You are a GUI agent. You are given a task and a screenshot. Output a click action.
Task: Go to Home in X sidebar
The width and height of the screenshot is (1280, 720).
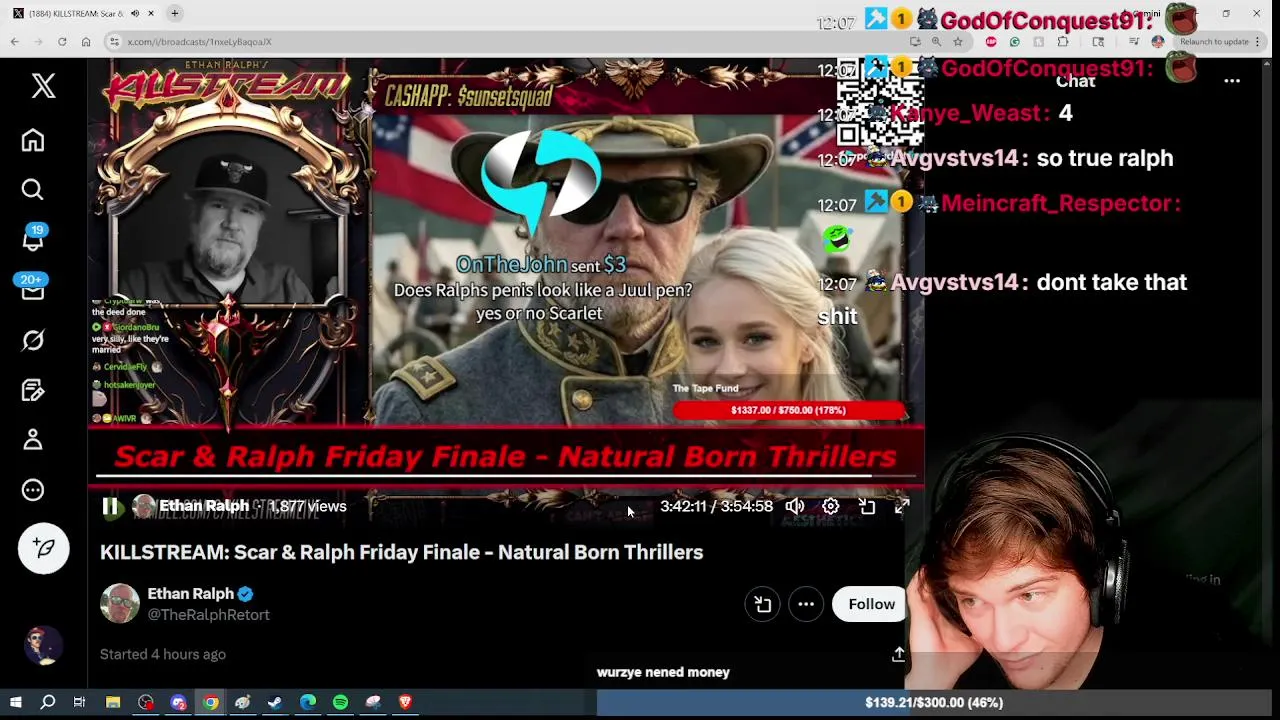click(x=33, y=140)
